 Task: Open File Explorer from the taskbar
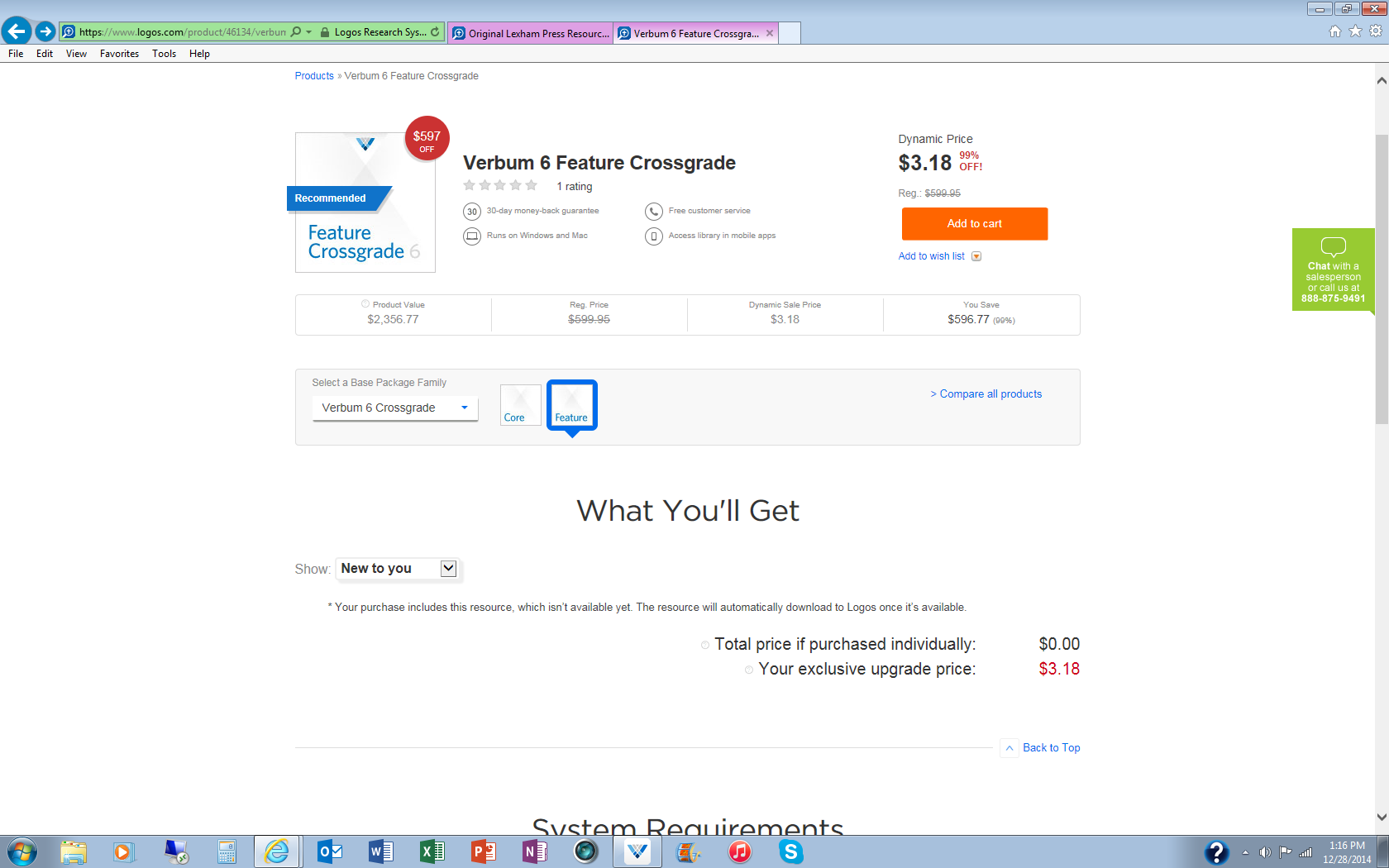74,851
